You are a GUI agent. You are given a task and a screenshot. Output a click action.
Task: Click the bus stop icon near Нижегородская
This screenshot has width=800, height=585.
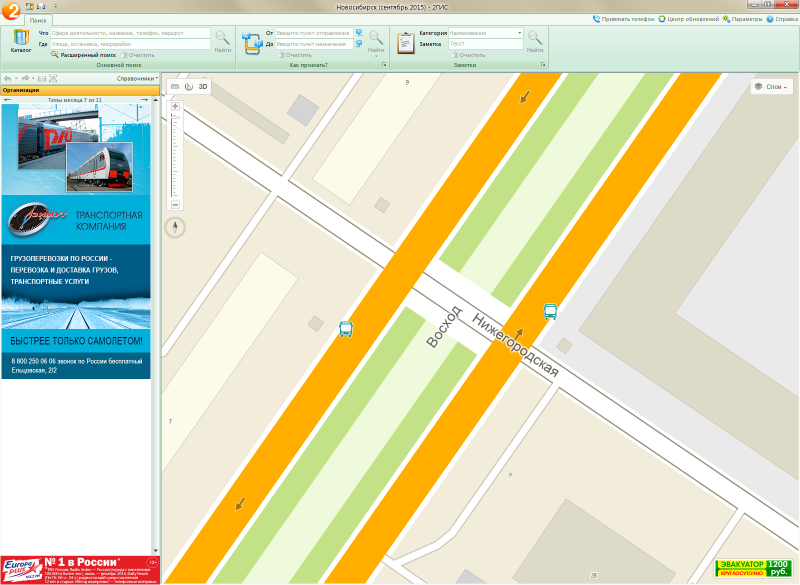550,311
